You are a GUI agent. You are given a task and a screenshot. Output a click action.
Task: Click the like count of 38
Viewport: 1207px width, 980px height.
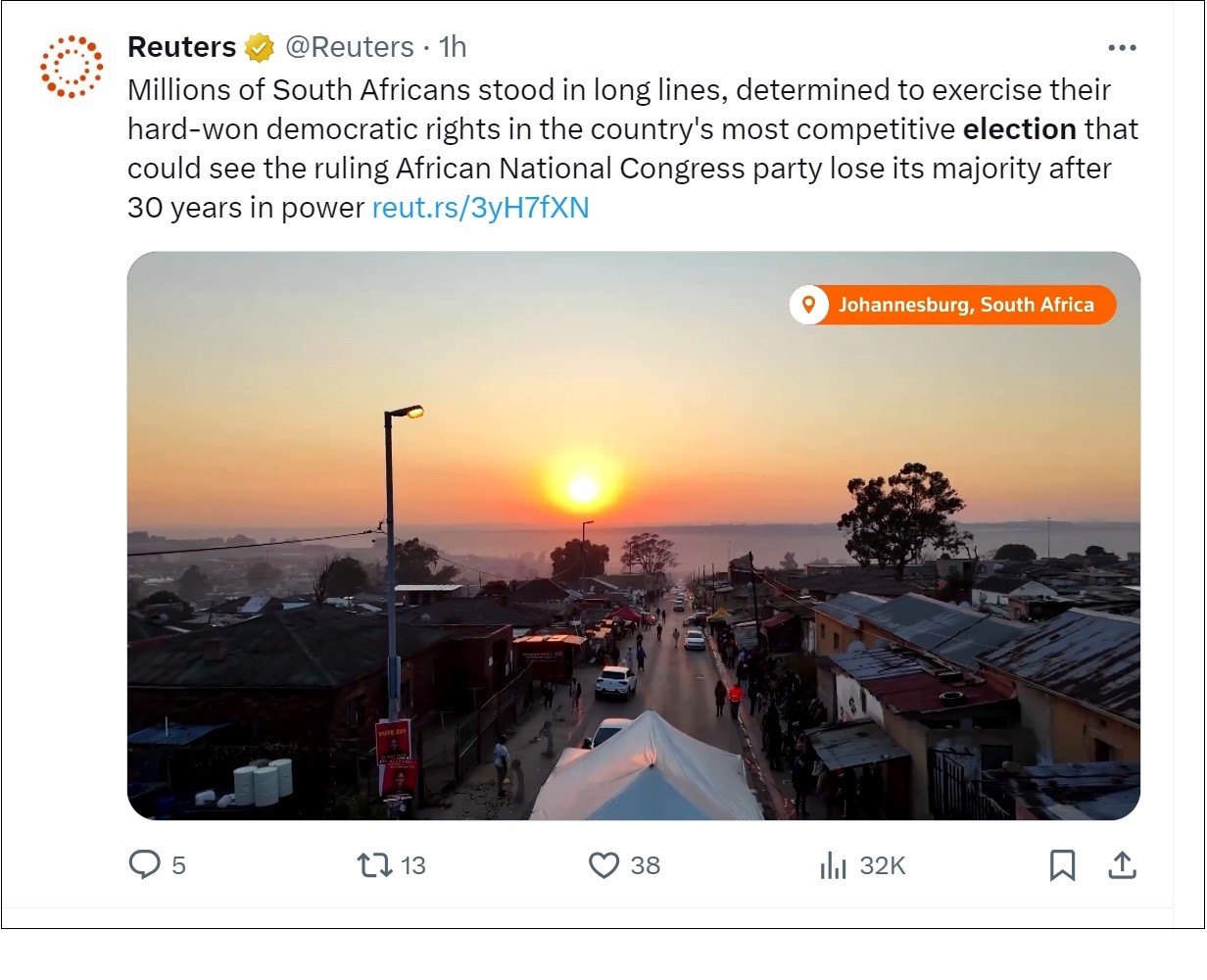pos(645,865)
